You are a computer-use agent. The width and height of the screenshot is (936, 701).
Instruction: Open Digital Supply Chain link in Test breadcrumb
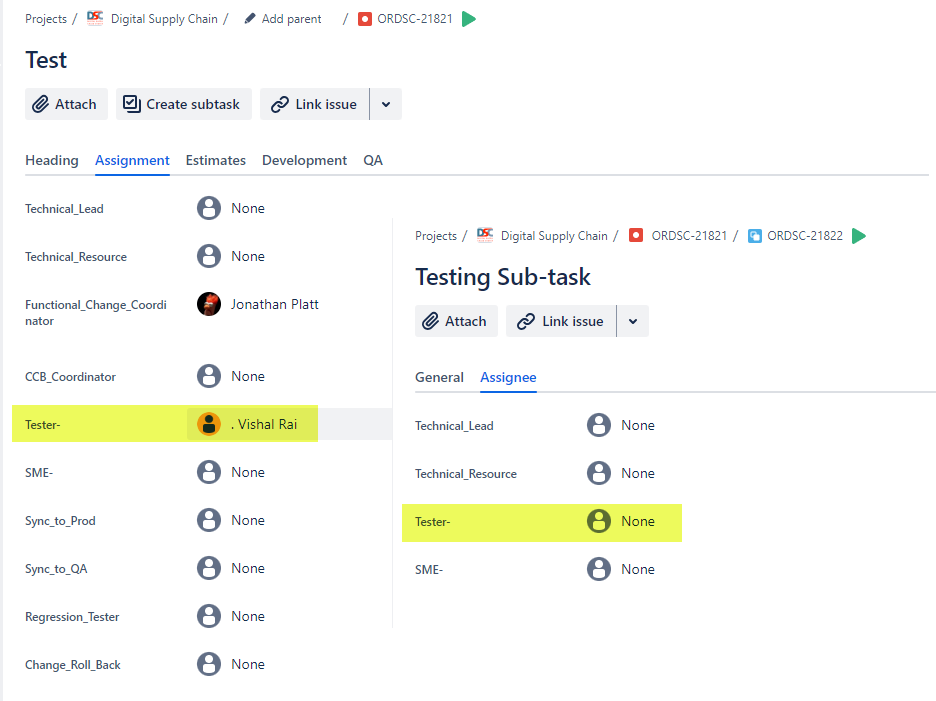coord(164,19)
